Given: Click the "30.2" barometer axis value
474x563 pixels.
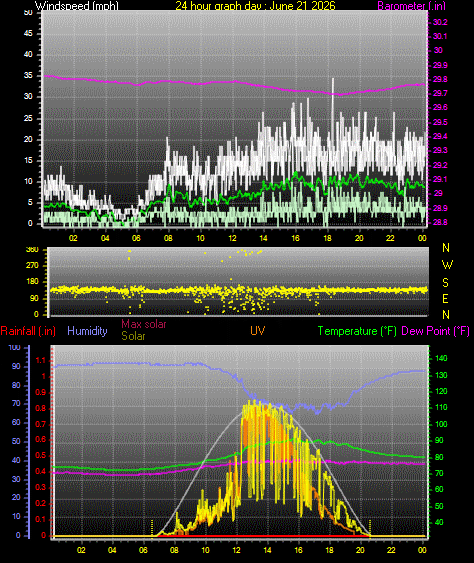Looking at the screenshot, I should (x=440, y=22).
